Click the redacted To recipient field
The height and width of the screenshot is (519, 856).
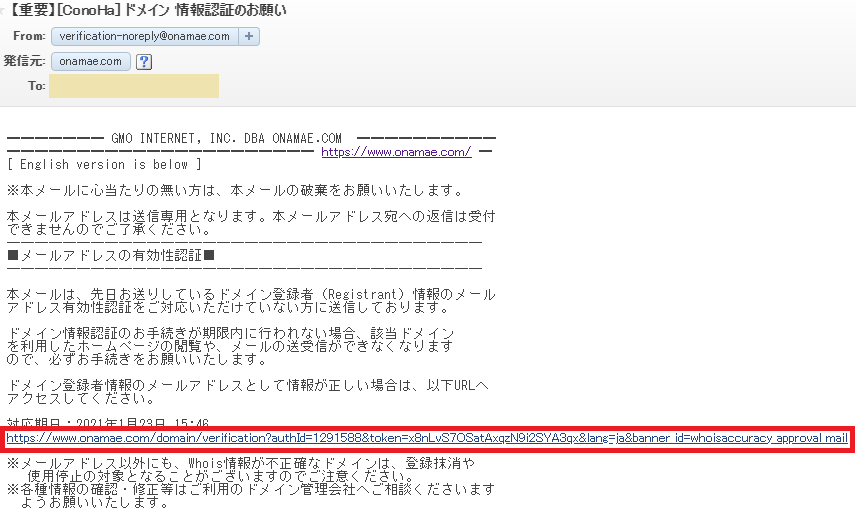[134, 86]
